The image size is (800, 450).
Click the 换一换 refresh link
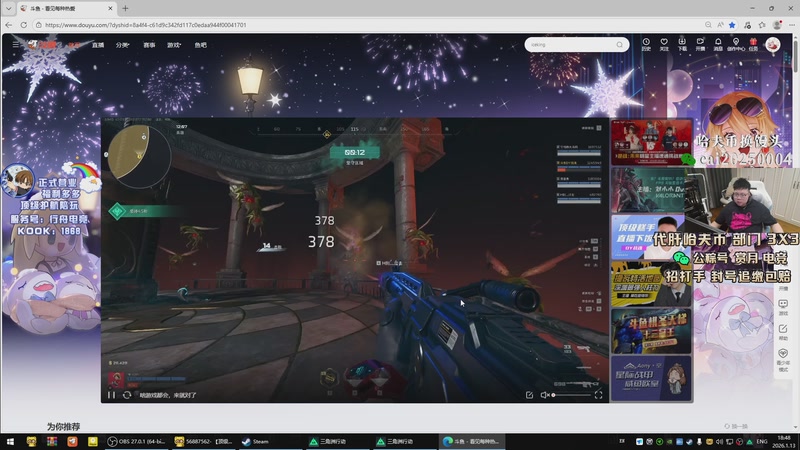736,426
